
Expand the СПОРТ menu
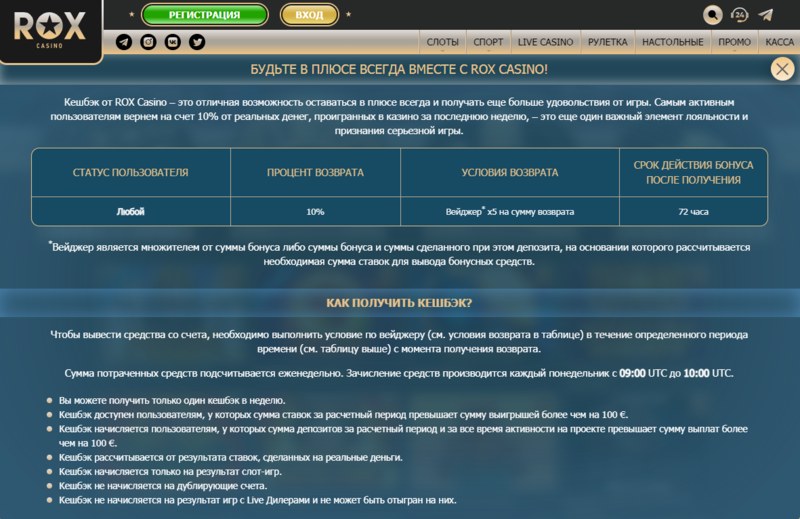coord(488,42)
